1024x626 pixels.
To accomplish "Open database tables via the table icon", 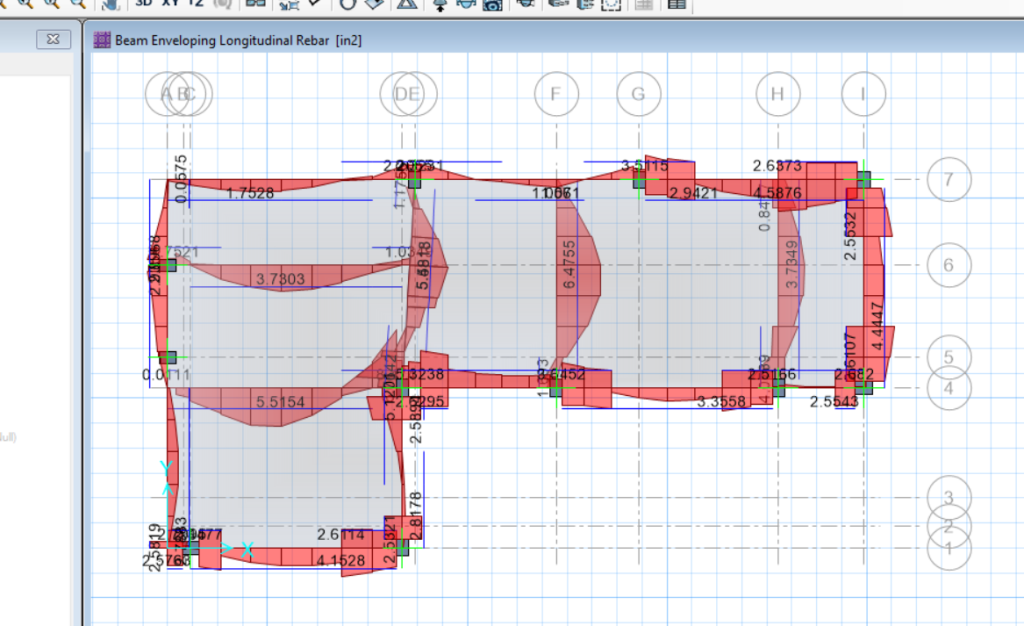I will tap(678, 4).
